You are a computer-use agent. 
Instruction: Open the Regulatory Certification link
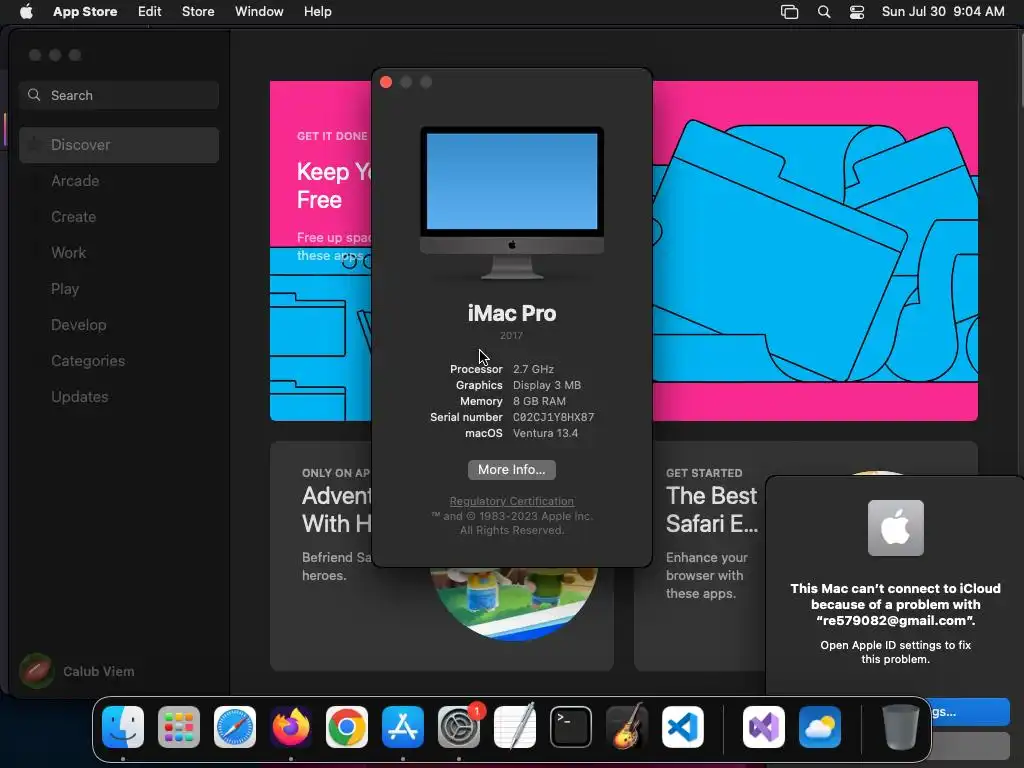pos(511,501)
